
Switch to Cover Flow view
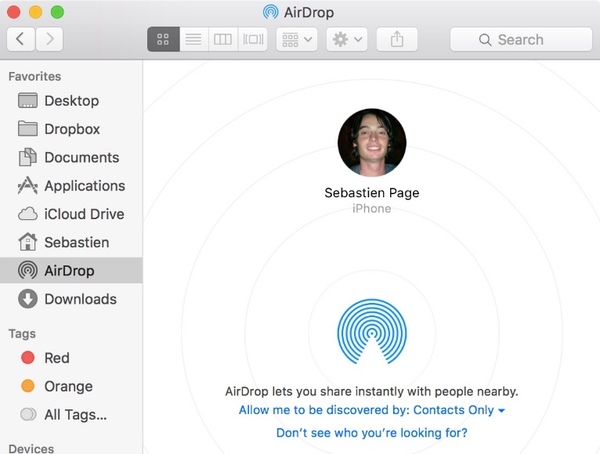253,39
